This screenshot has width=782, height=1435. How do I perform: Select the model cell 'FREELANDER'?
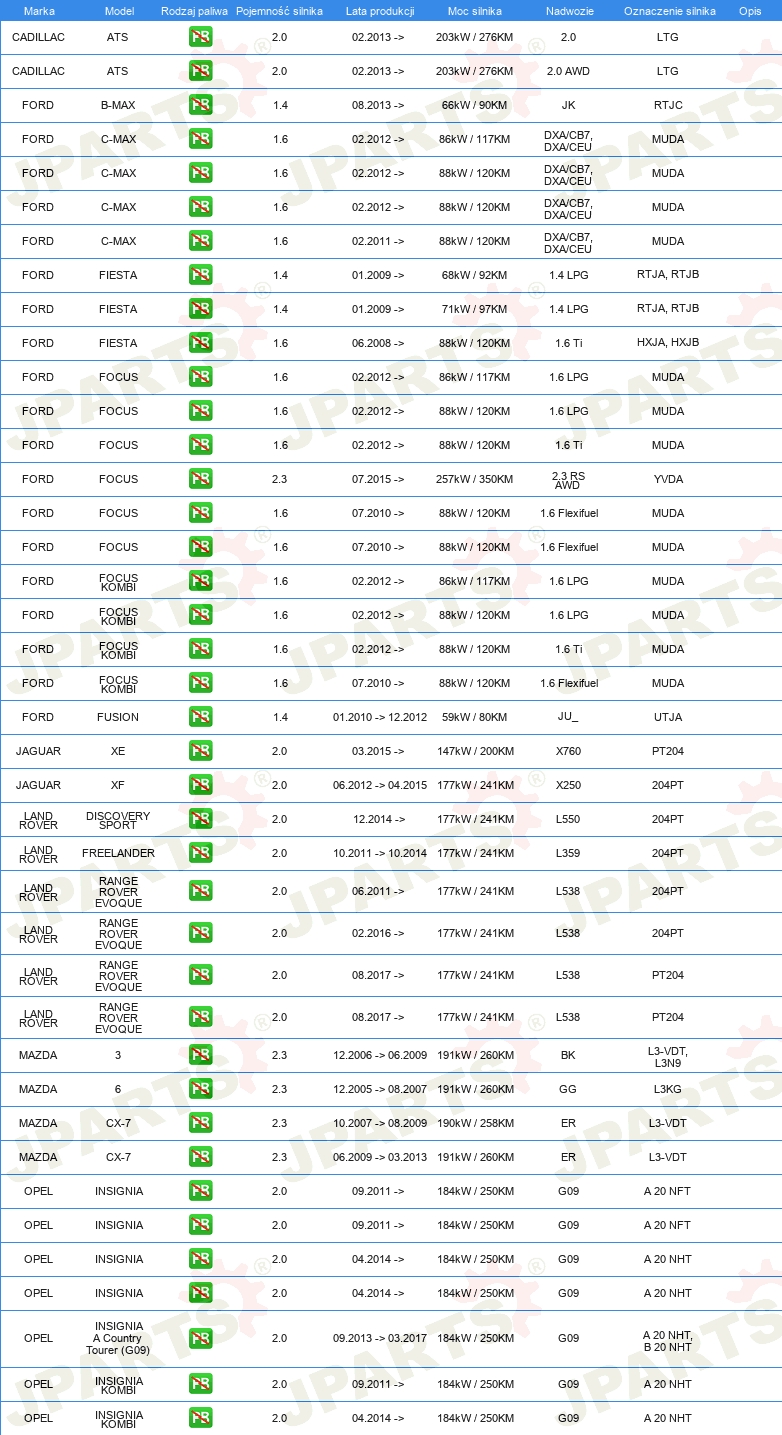tap(118, 853)
